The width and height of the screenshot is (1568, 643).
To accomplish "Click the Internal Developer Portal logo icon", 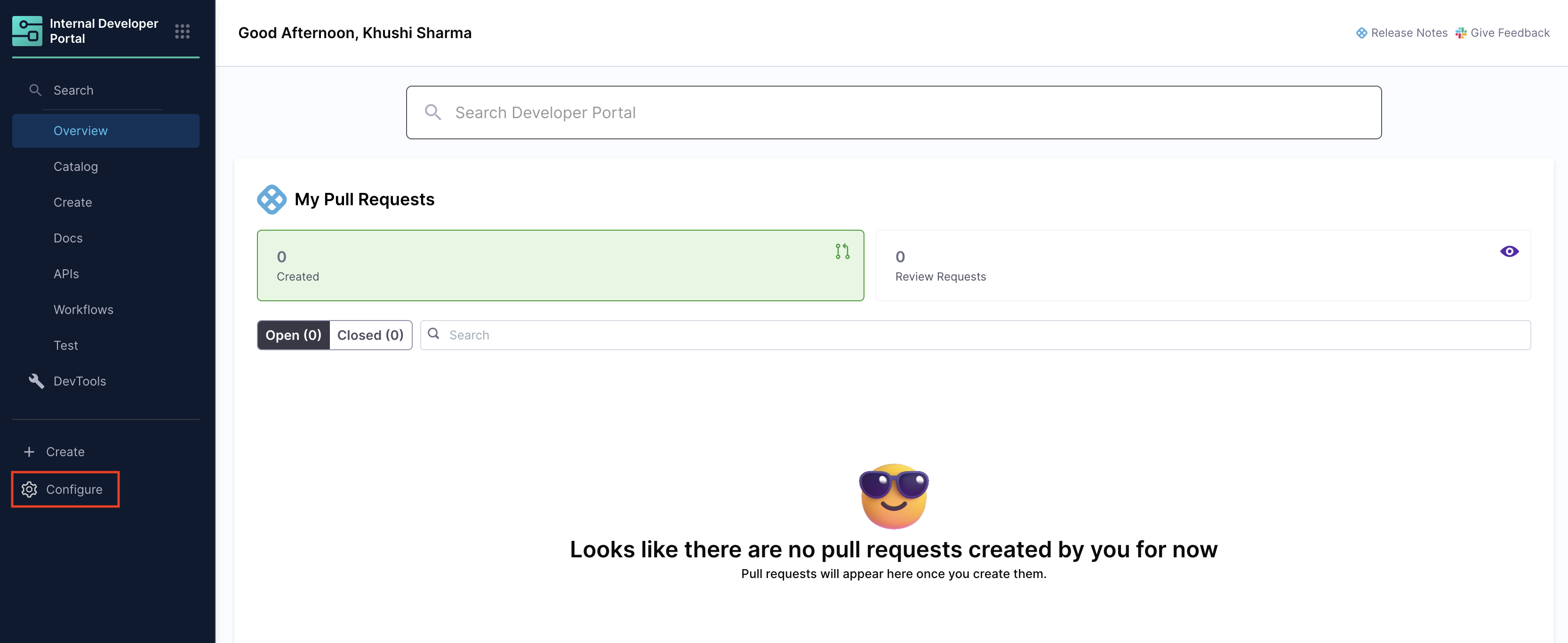I will click(x=27, y=31).
